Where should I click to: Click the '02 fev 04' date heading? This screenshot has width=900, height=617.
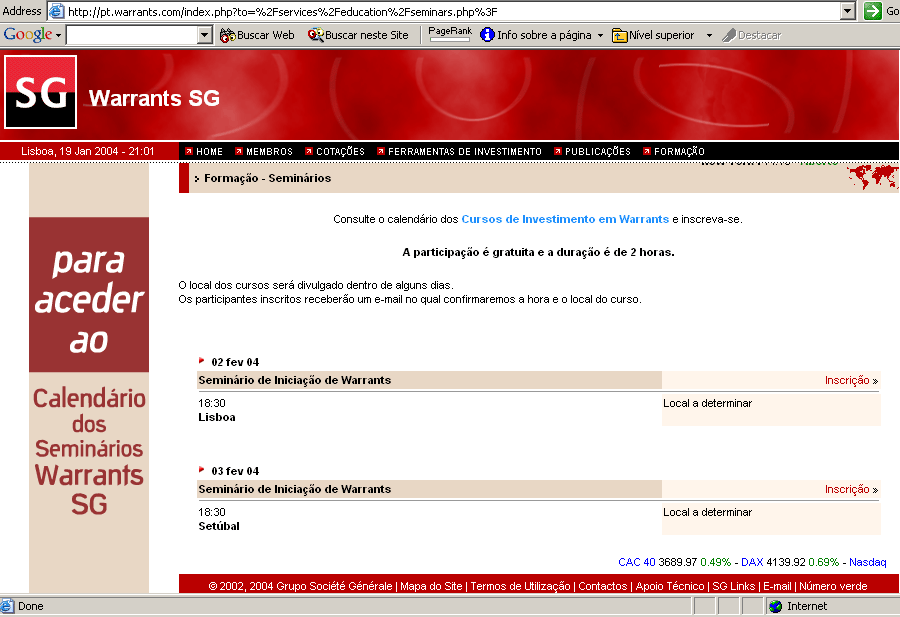(235, 362)
